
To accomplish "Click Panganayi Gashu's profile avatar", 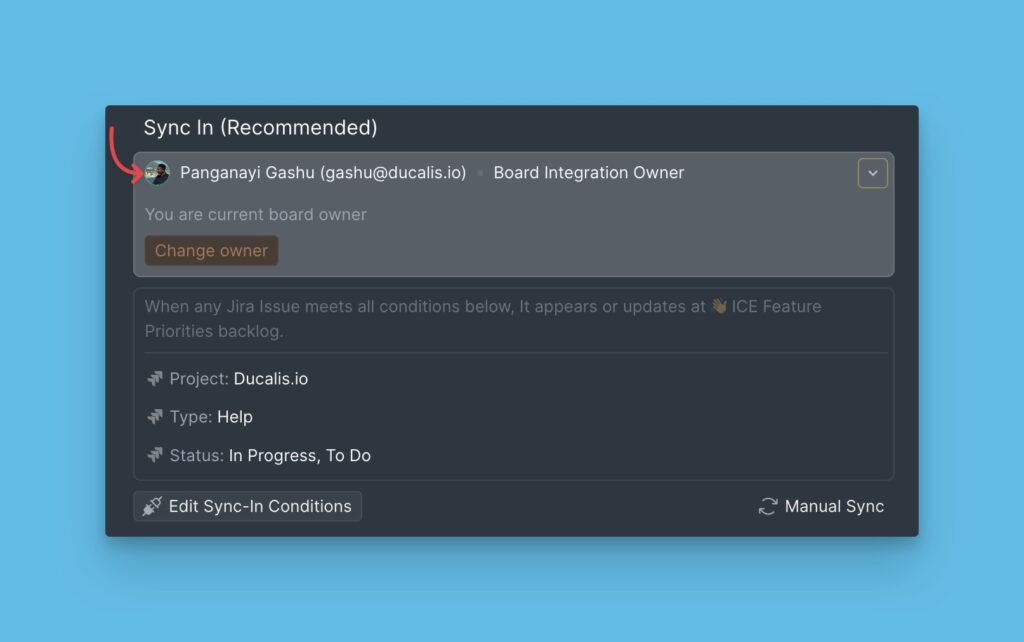I will tap(157, 173).
